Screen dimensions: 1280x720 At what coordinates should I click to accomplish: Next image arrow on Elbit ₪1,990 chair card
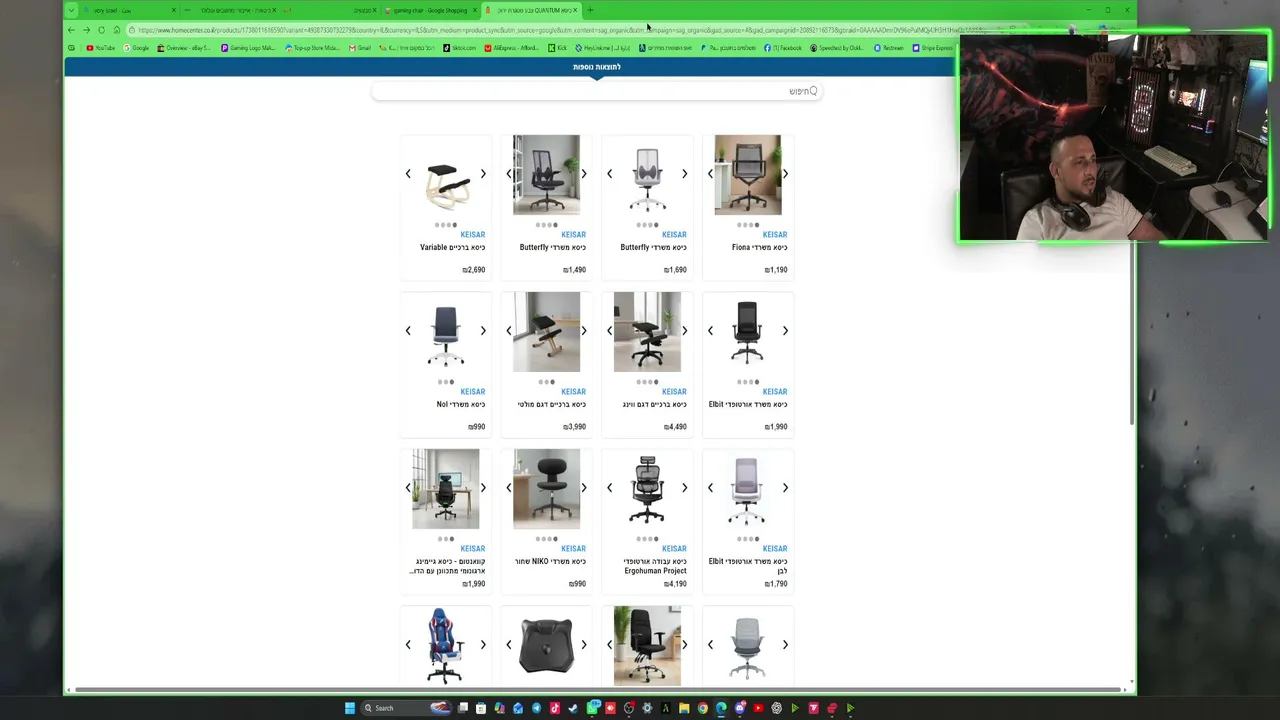[x=785, y=331]
